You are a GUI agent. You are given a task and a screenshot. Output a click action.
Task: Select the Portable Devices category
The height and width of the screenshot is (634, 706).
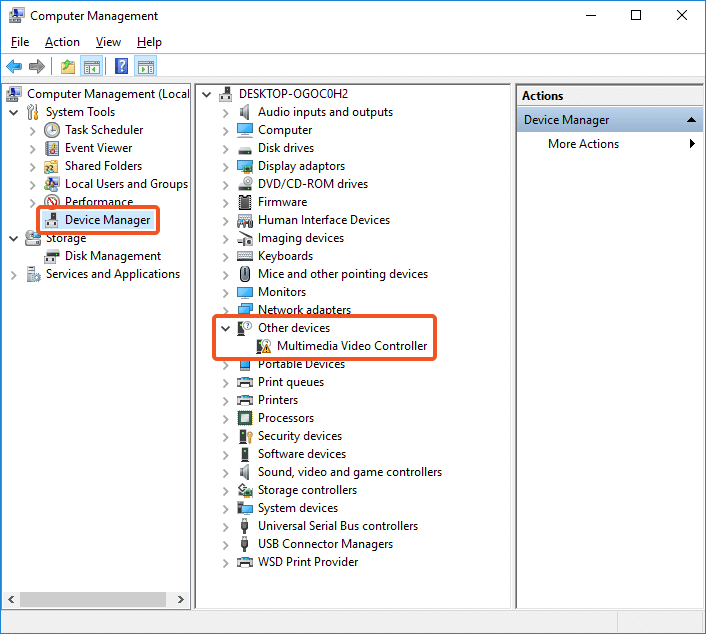point(301,364)
